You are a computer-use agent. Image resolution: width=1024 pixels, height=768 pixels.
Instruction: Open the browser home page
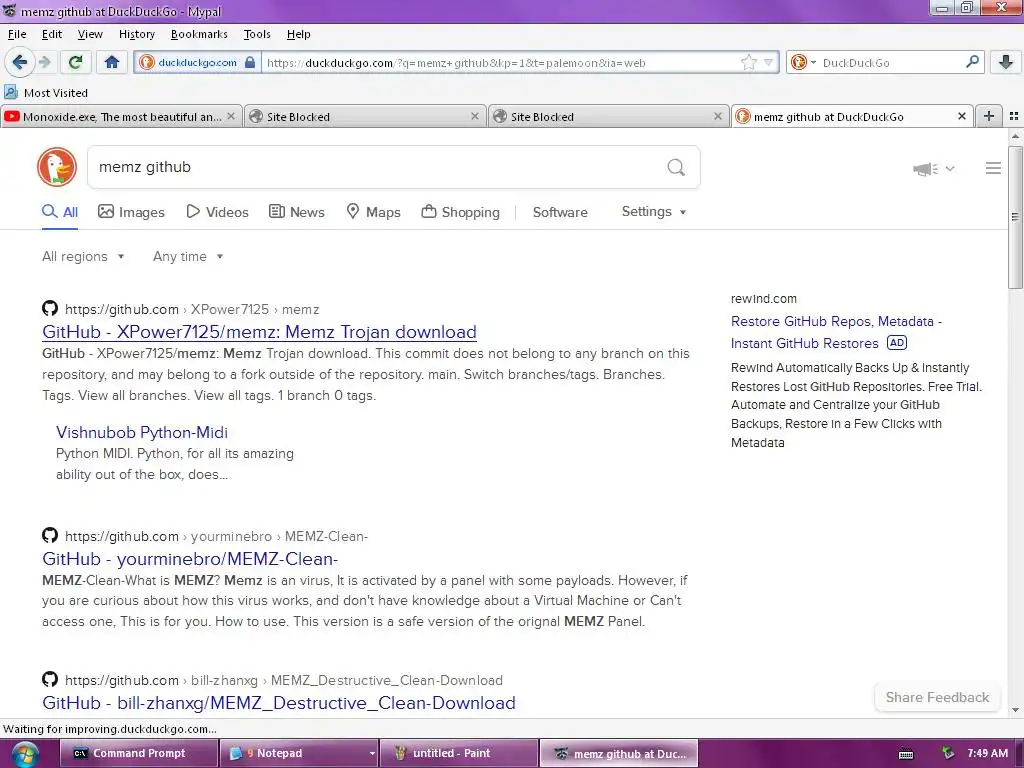tap(112, 62)
